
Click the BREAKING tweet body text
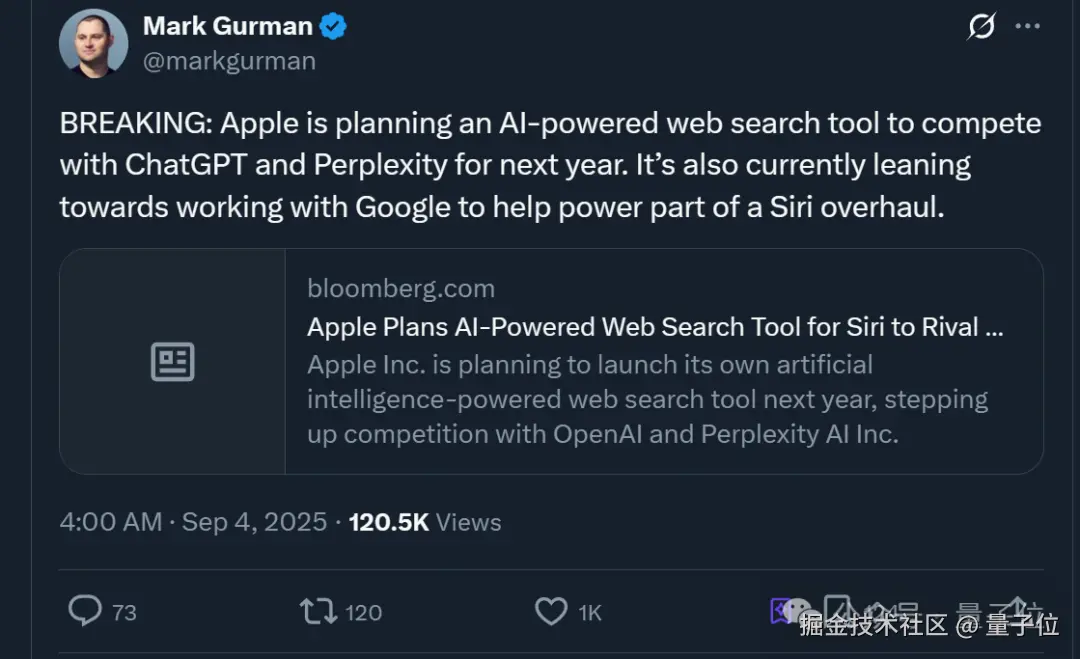[x=550, y=165]
